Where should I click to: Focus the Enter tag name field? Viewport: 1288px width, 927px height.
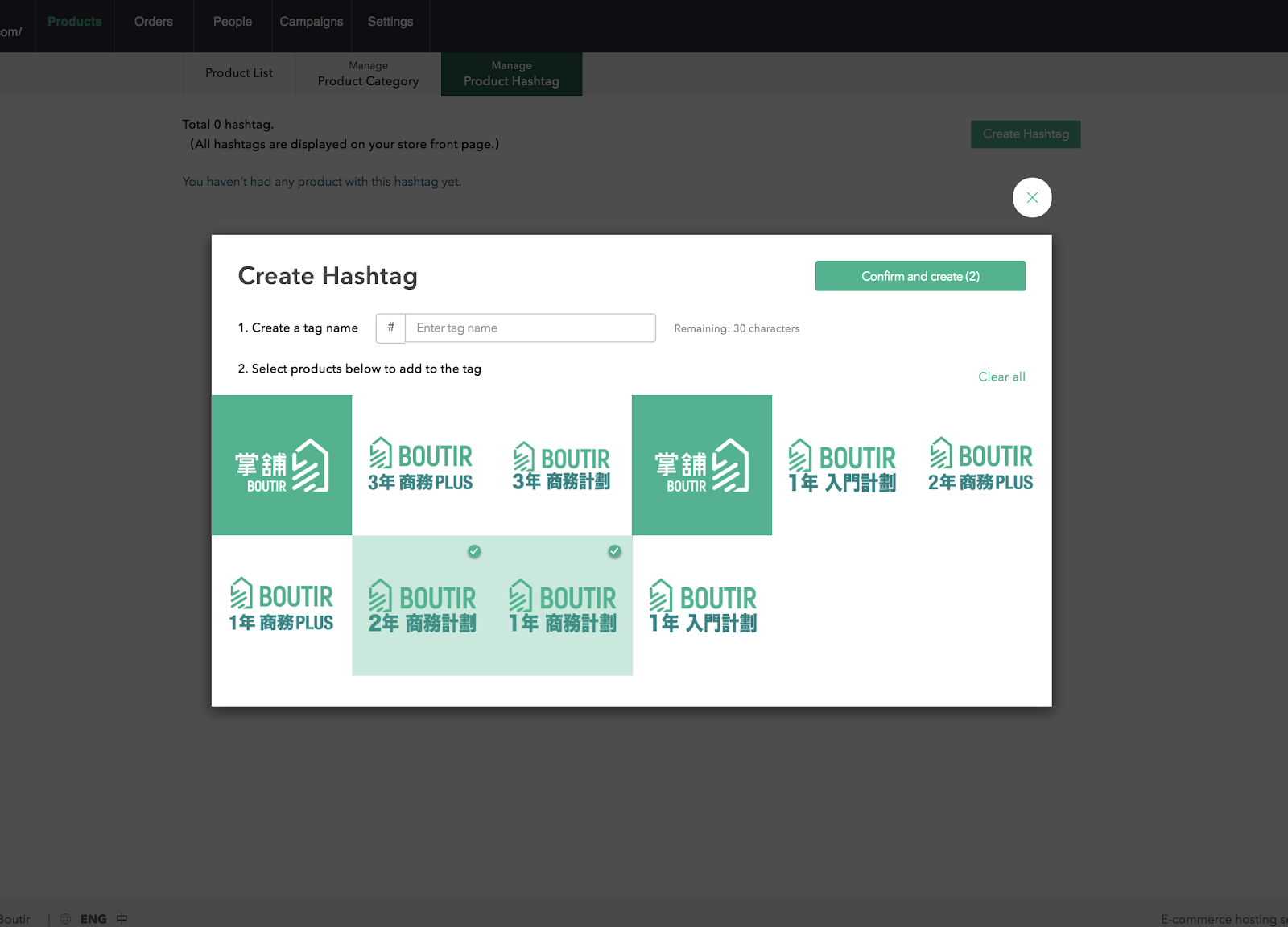click(x=530, y=328)
